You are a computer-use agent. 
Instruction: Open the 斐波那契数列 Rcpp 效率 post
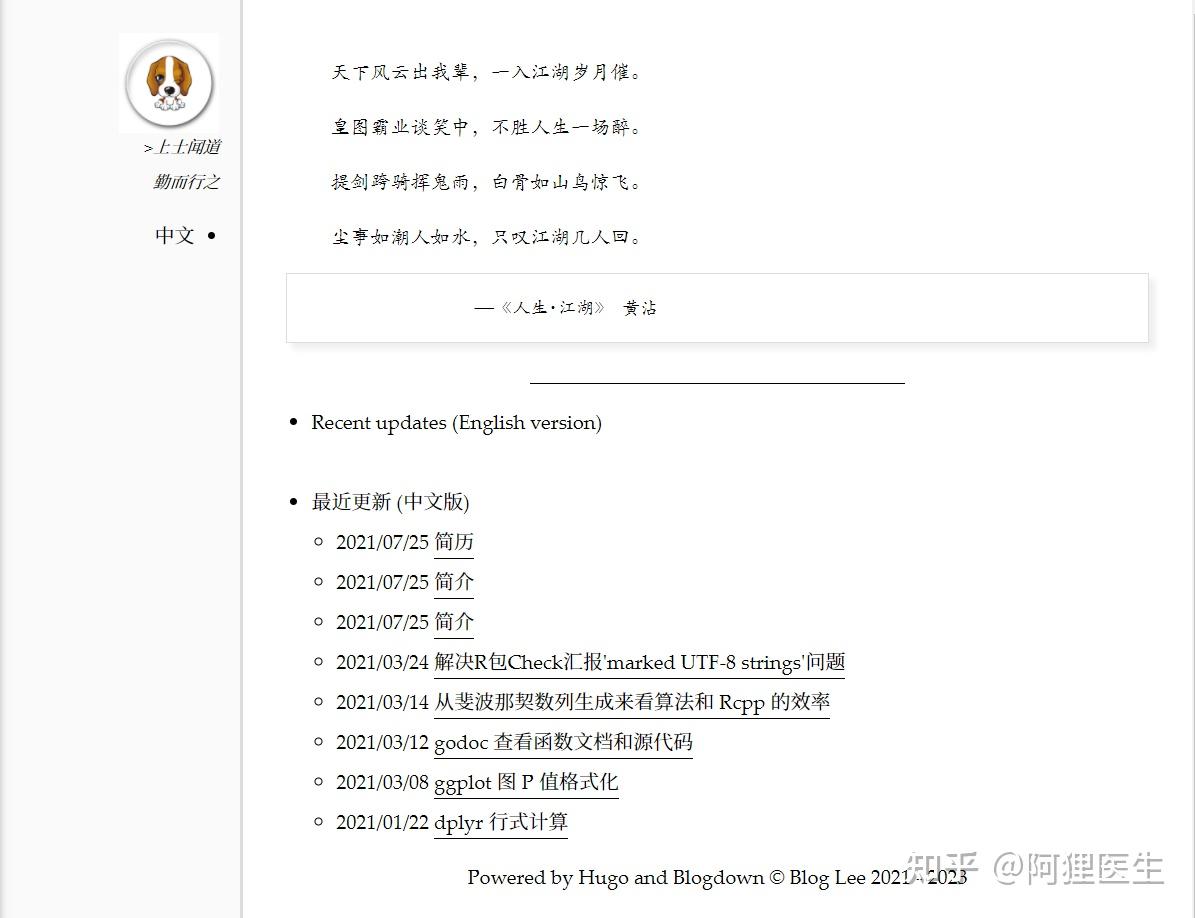coord(630,702)
